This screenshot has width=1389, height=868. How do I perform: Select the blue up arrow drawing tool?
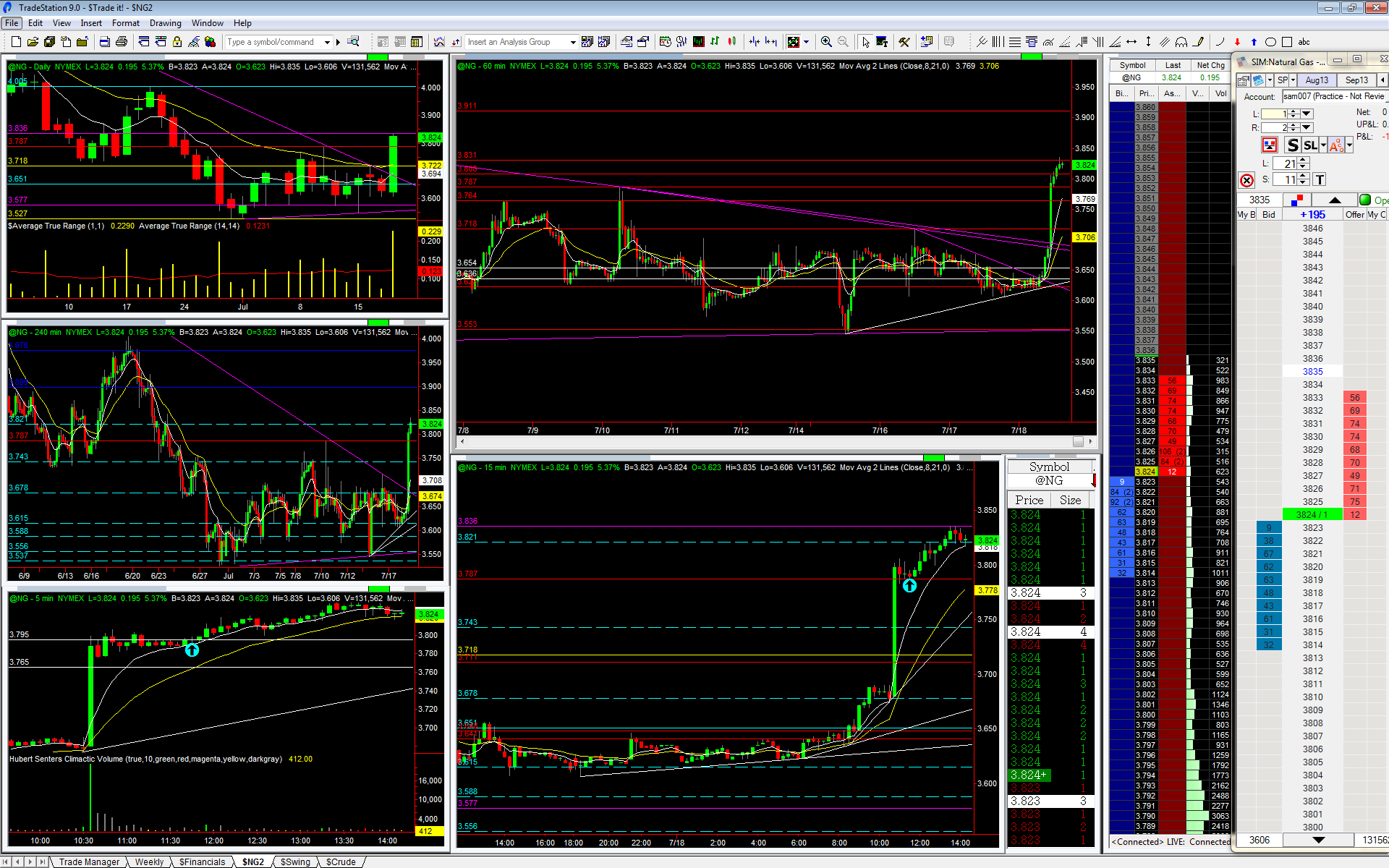point(1254,42)
